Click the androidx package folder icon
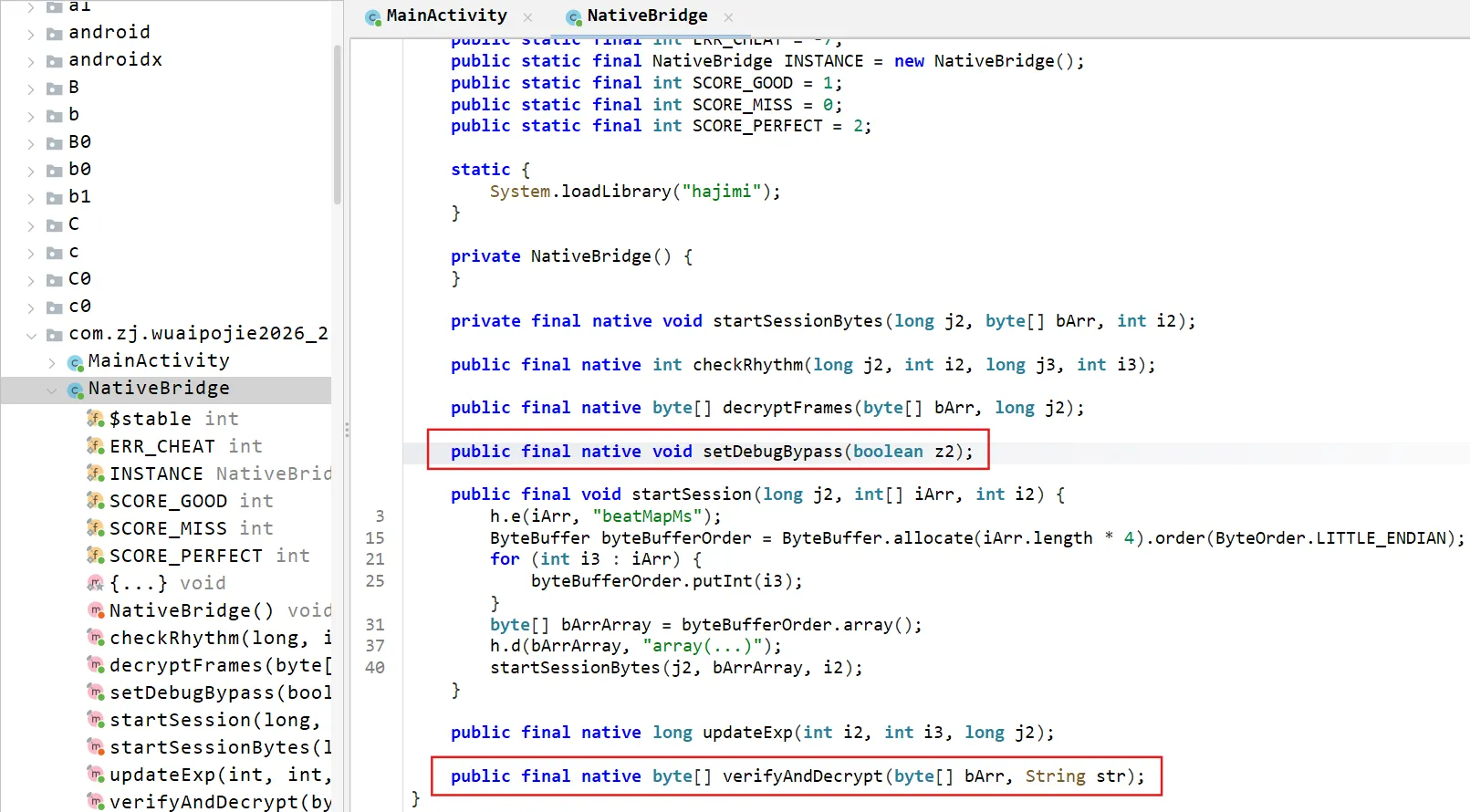The image size is (1470, 812). (55, 61)
